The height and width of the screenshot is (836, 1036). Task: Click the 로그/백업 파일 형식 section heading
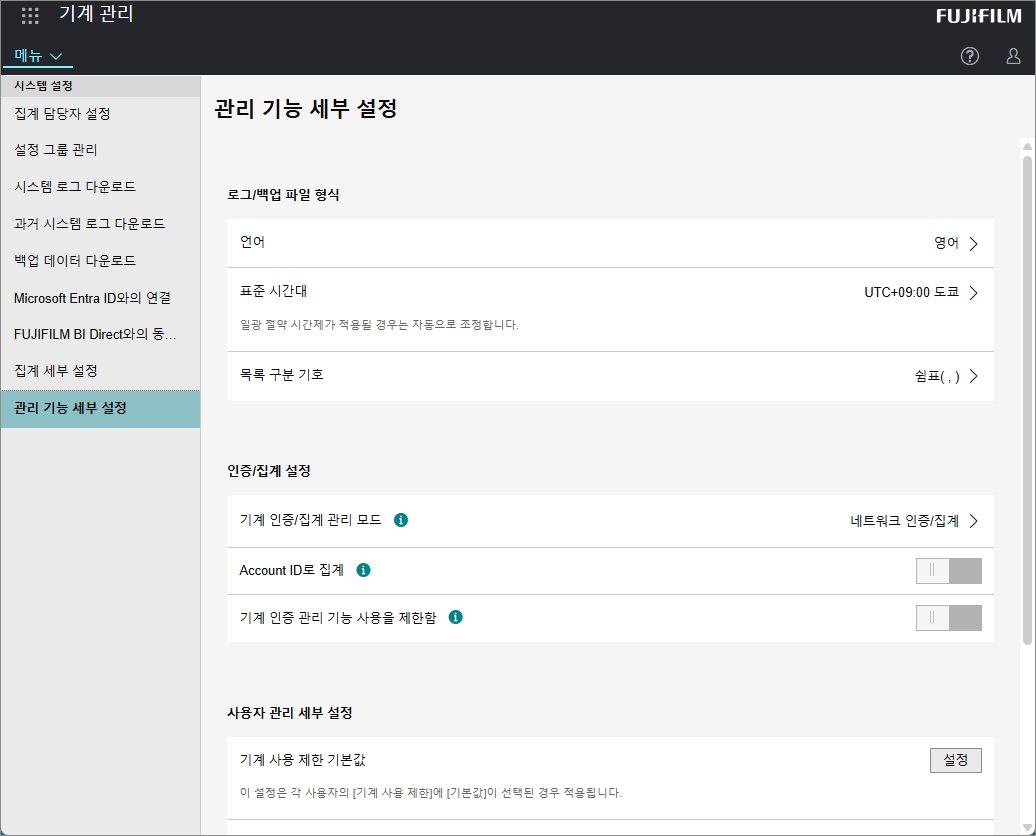[283, 195]
